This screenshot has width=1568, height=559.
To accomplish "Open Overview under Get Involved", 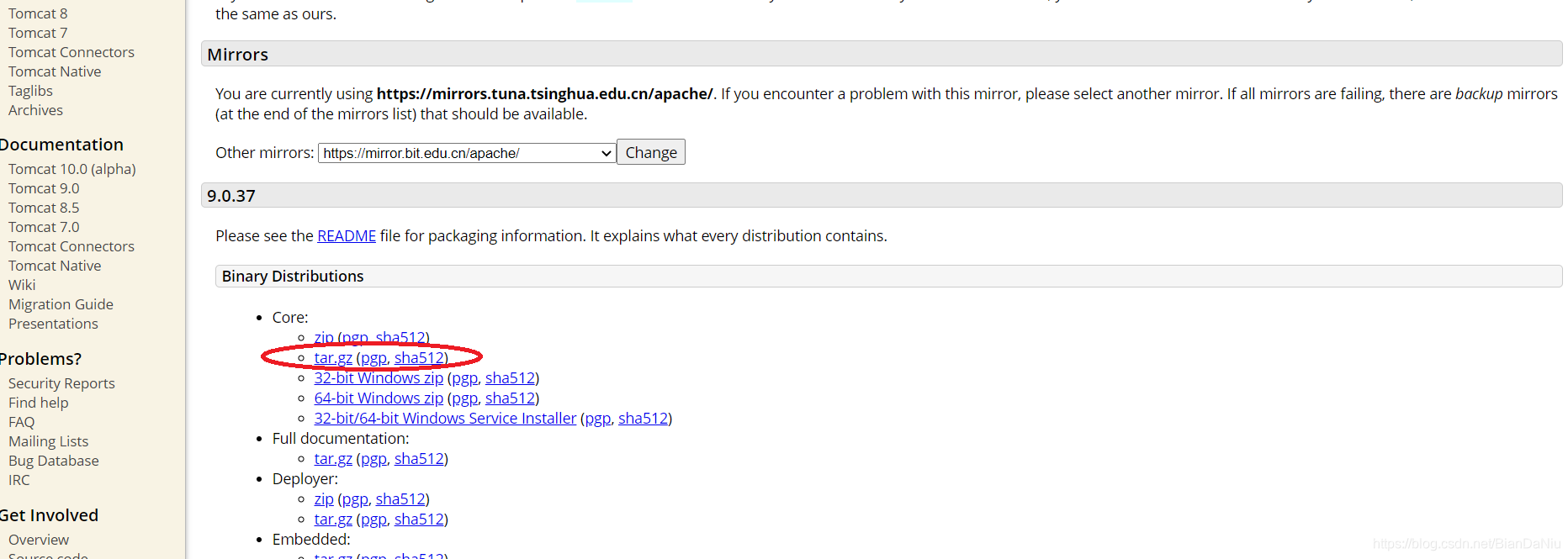I will coord(39,540).
